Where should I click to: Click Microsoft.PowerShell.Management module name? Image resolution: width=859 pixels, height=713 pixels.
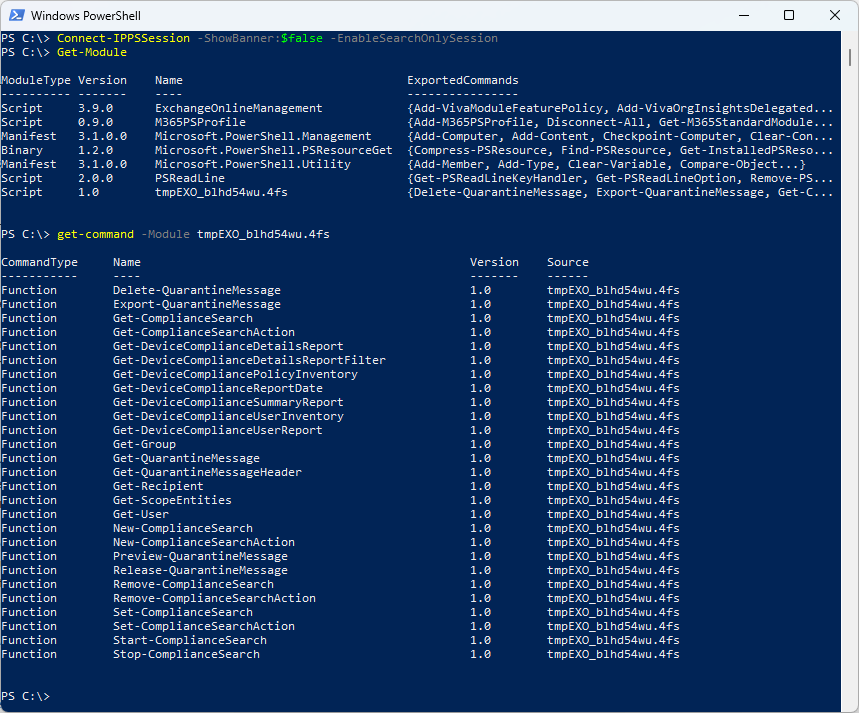point(263,136)
